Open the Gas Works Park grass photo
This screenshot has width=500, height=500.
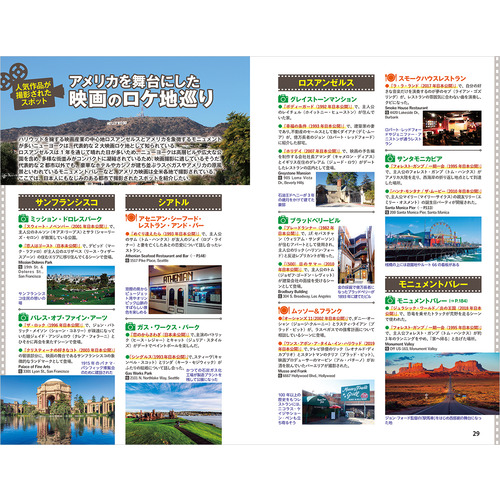[173, 414]
